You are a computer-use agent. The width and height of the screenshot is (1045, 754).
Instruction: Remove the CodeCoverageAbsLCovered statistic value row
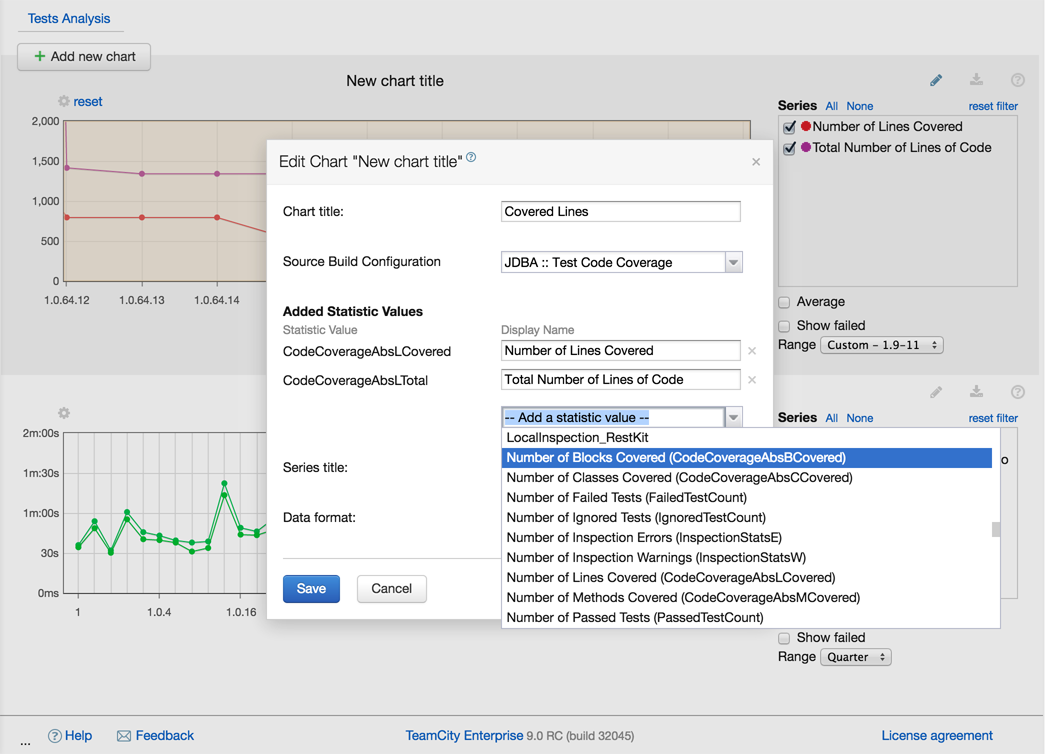(752, 351)
